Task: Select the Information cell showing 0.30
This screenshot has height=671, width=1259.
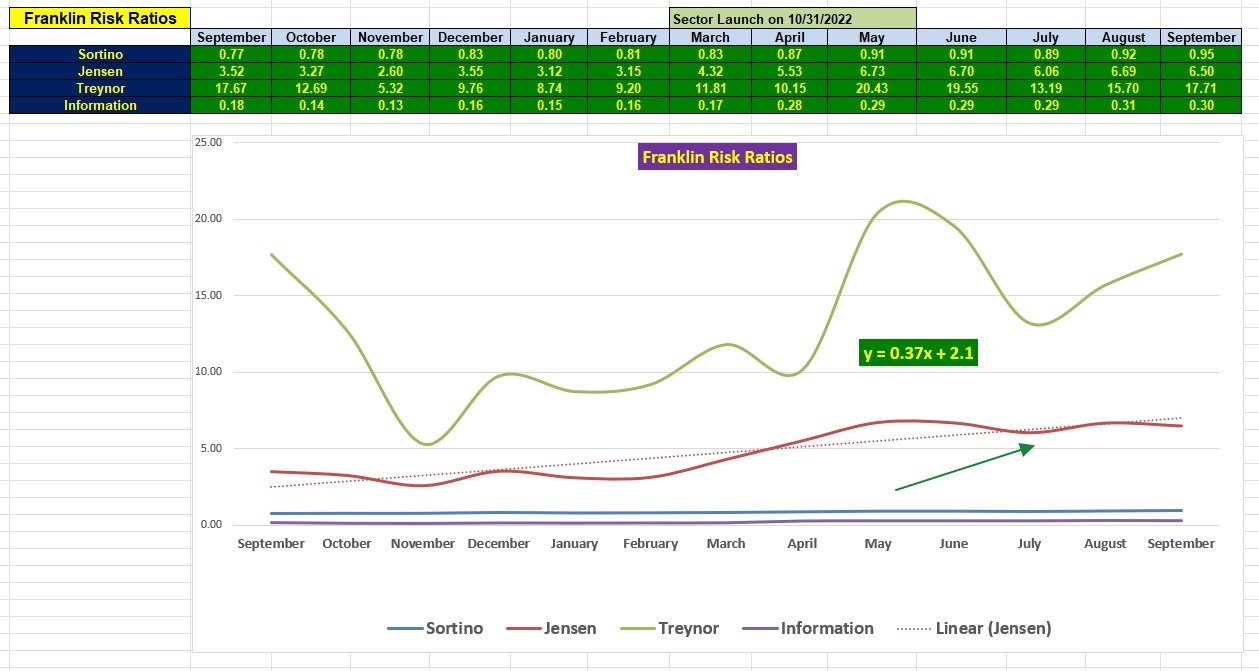Action: 1201,105
